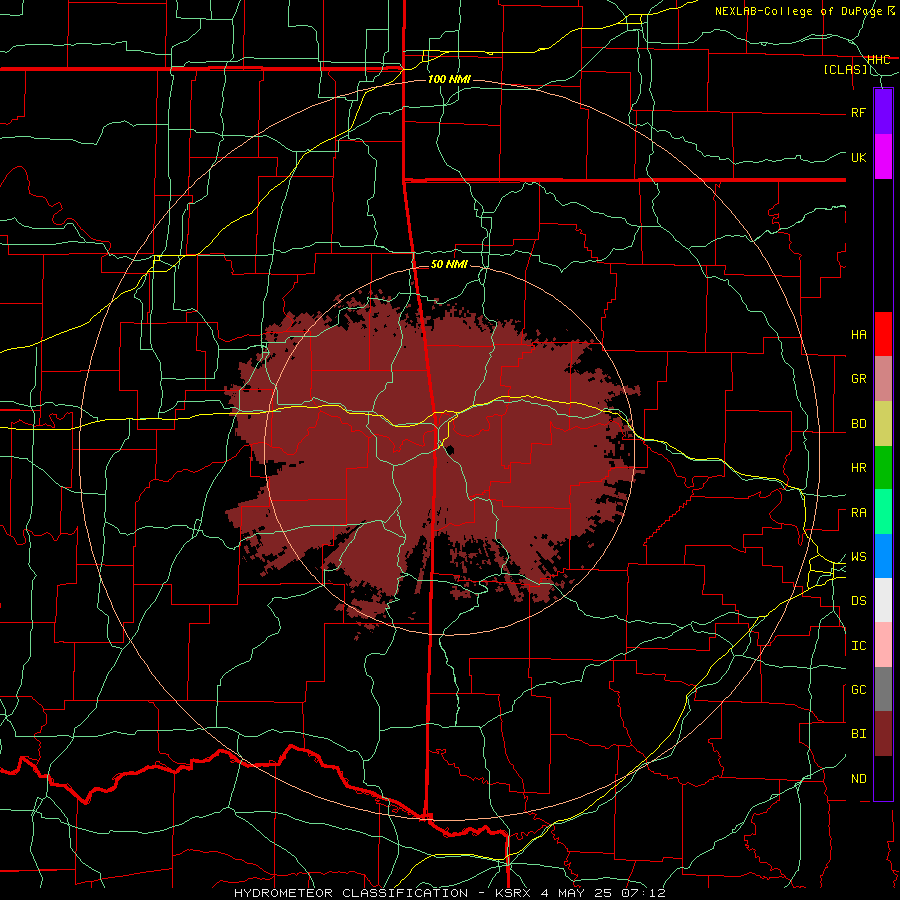This screenshot has width=900, height=900.
Task: Click the "[CLAS]" legend header text
Action: 845,70
